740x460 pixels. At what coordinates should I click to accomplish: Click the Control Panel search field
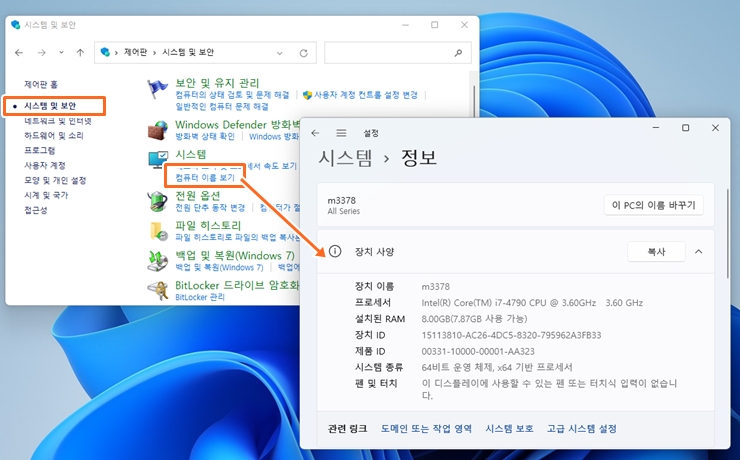[397, 52]
